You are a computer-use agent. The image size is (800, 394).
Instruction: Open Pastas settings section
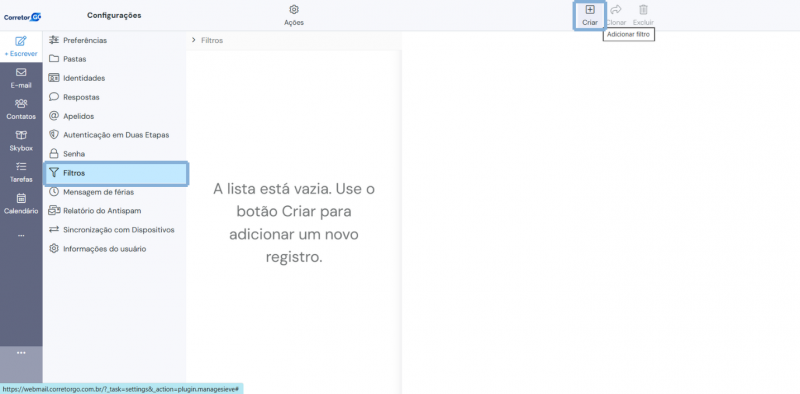click(115, 59)
